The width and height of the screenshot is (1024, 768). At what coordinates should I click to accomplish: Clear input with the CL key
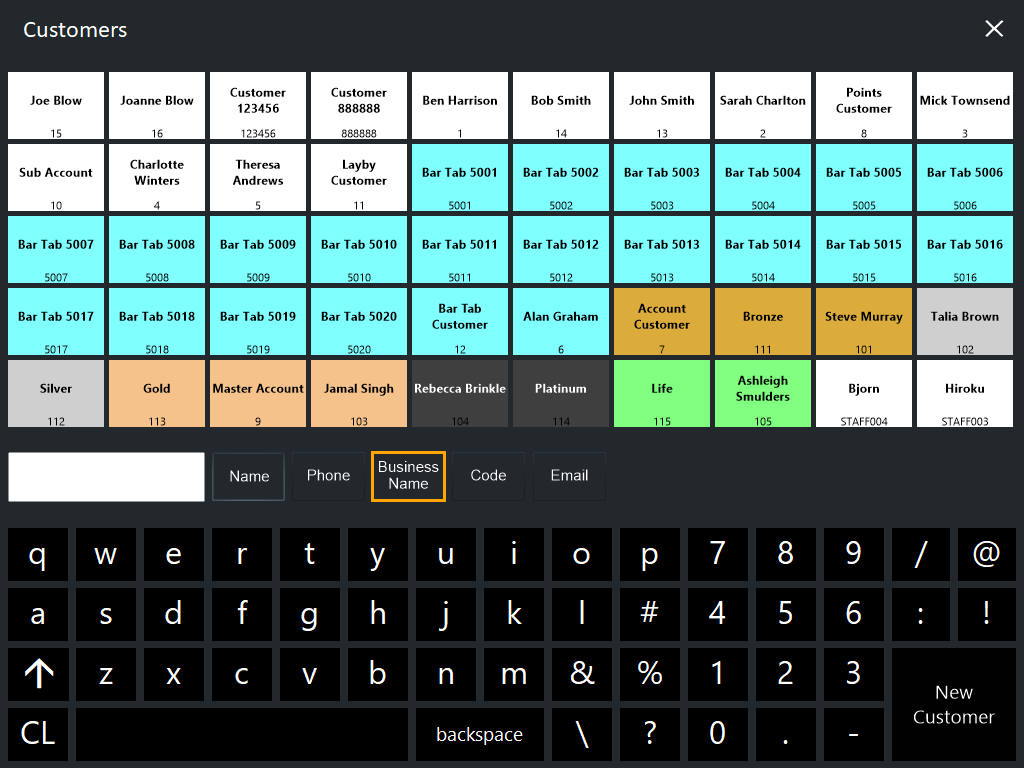(38, 734)
